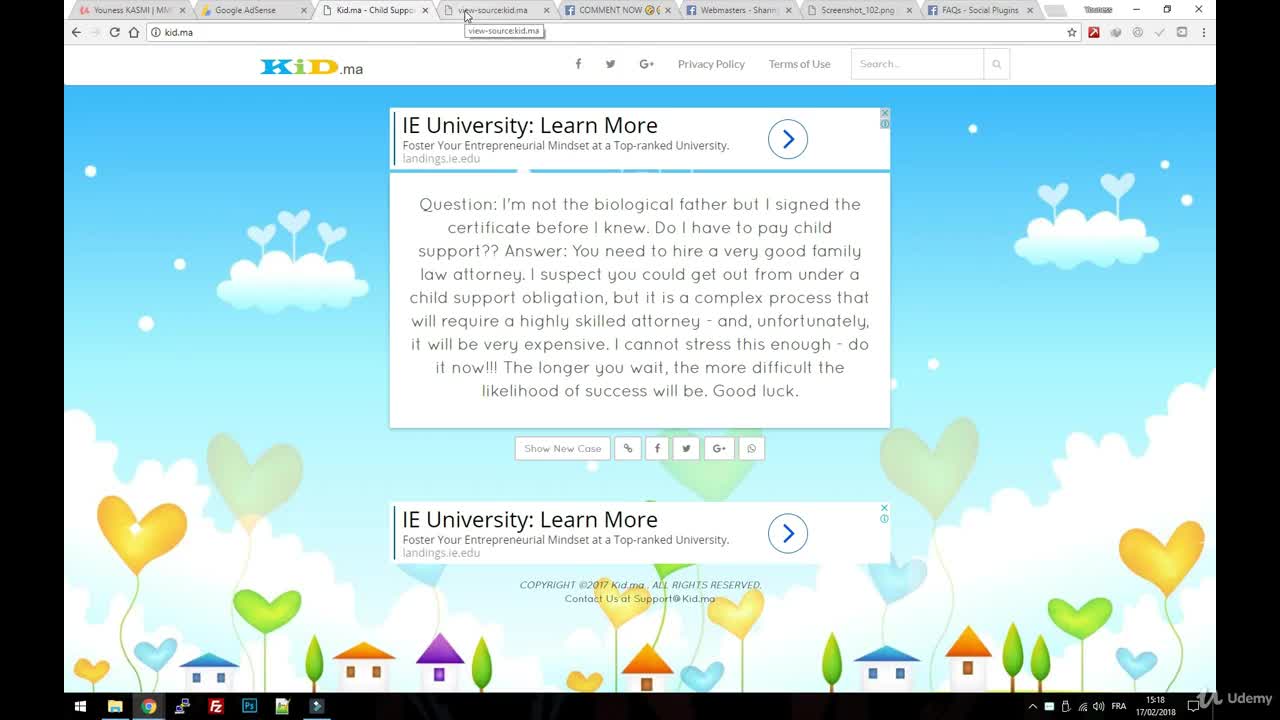Image resolution: width=1280 pixels, height=720 pixels.
Task: Click Support@Kid.ma contact text
Action: 674,599
